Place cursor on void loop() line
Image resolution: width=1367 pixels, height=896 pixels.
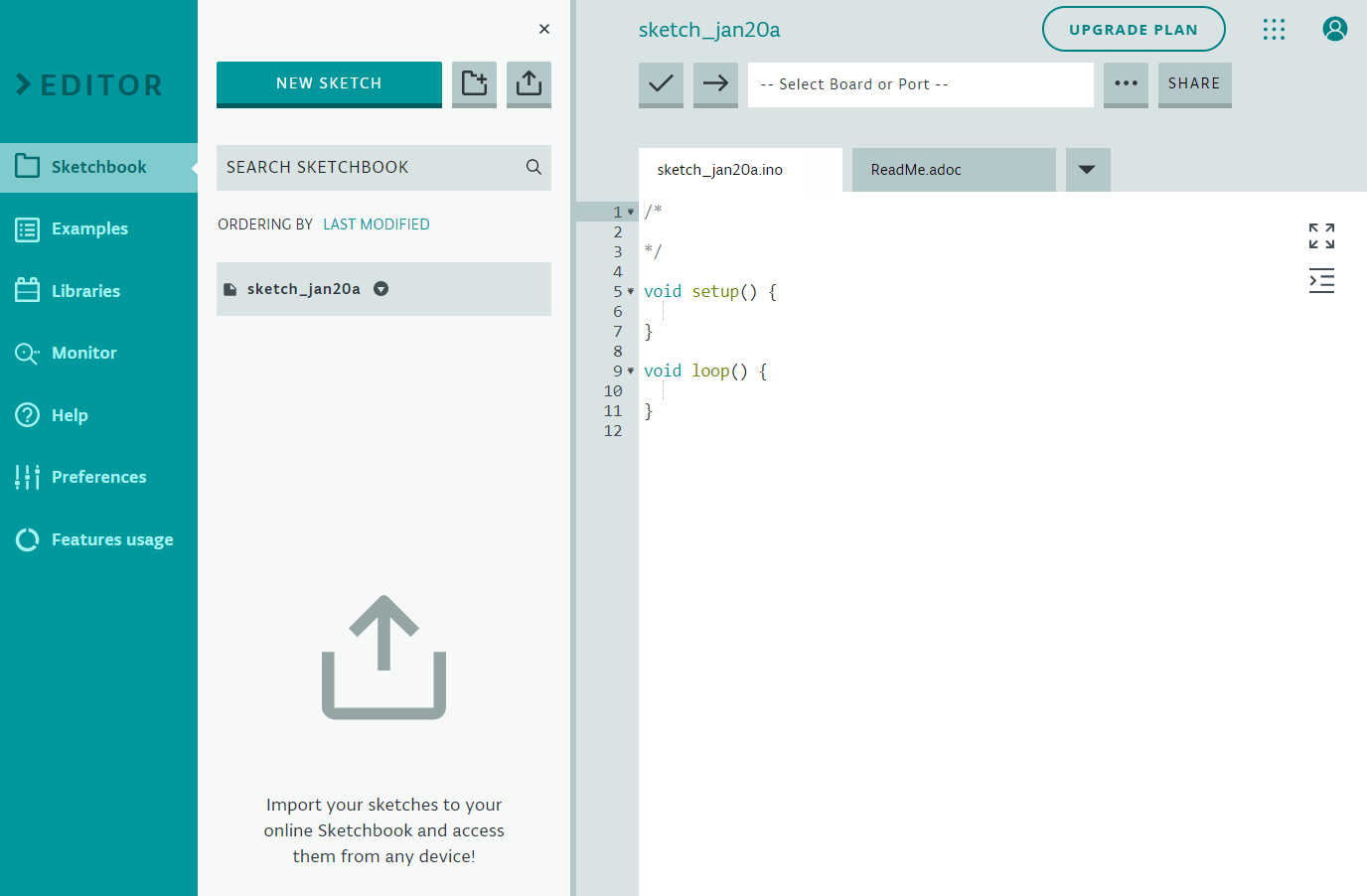pos(705,371)
